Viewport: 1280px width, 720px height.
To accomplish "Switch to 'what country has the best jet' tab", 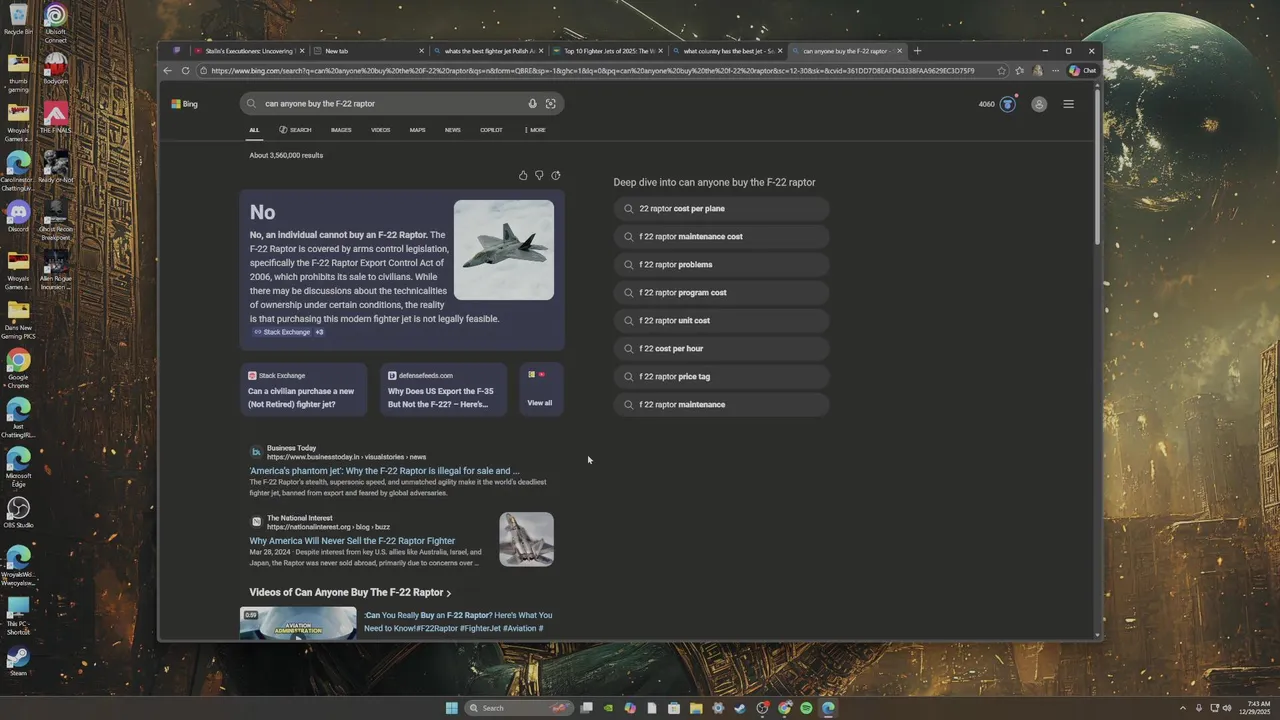I will coord(727,51).
